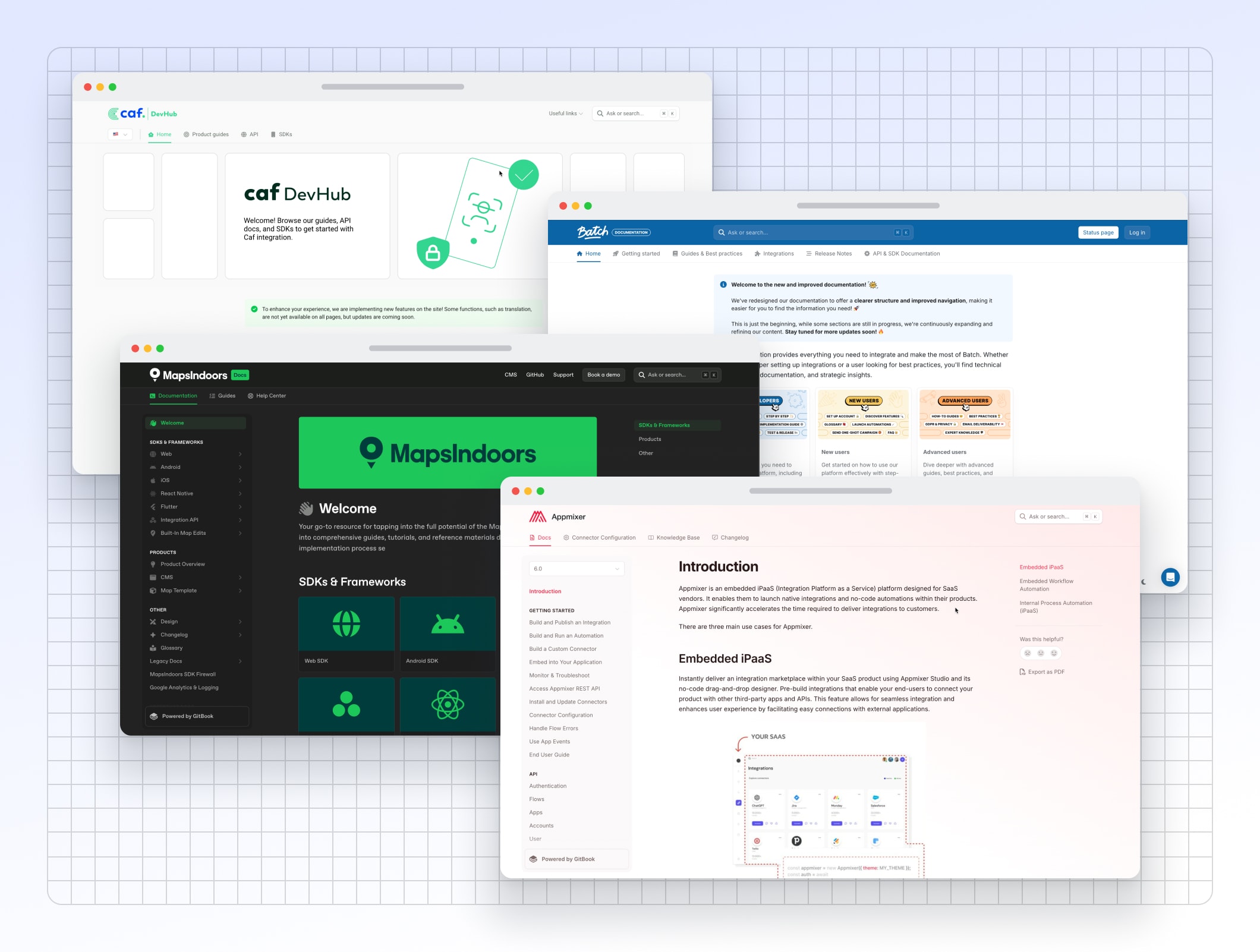Click the Web SDK globe card in MapsIndoors
This screenshot has width=1260, height=952.
(346, 633)
